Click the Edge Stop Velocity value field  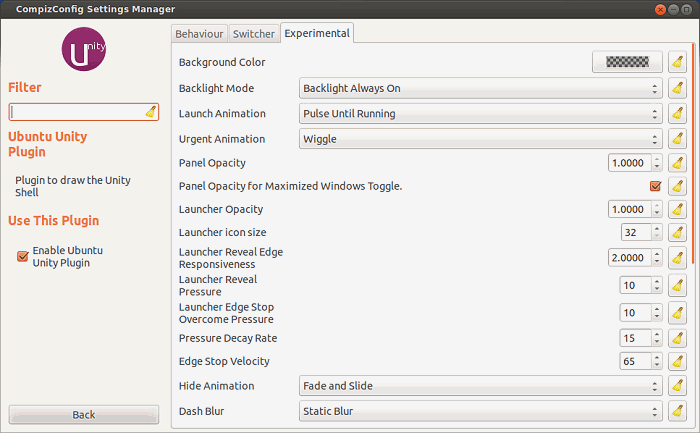(636, 361)
